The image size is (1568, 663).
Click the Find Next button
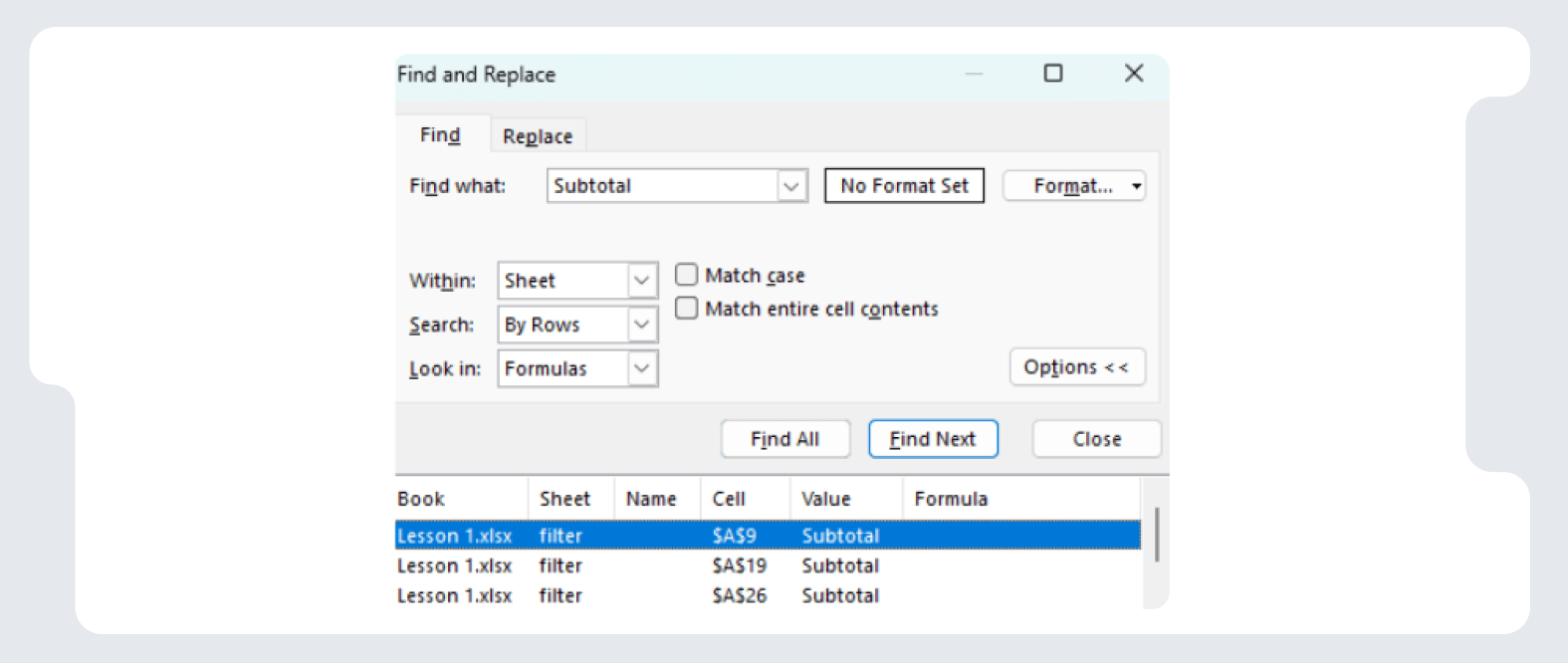click(933, 439)
